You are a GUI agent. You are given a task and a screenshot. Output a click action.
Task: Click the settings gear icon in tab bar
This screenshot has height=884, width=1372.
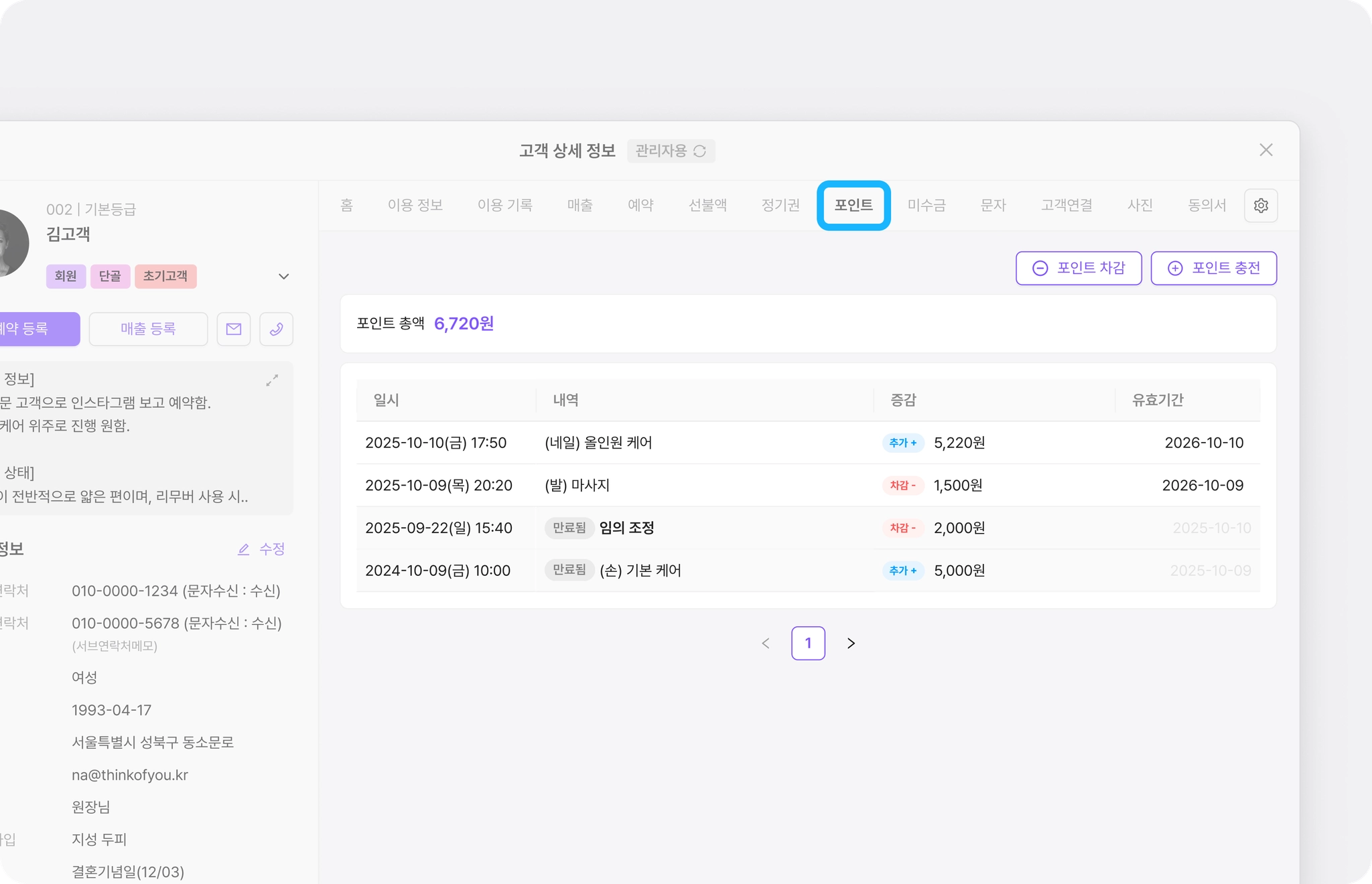click(x=1260, y=206)
